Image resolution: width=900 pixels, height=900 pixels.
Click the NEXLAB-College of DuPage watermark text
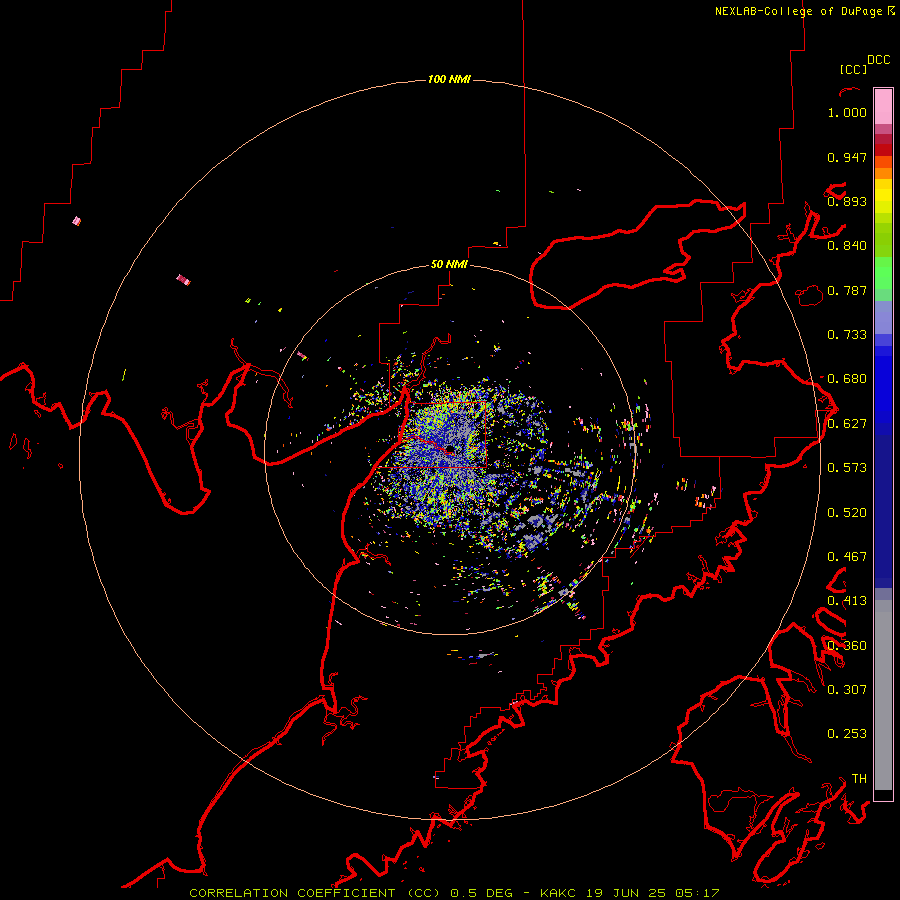[801, 11]
